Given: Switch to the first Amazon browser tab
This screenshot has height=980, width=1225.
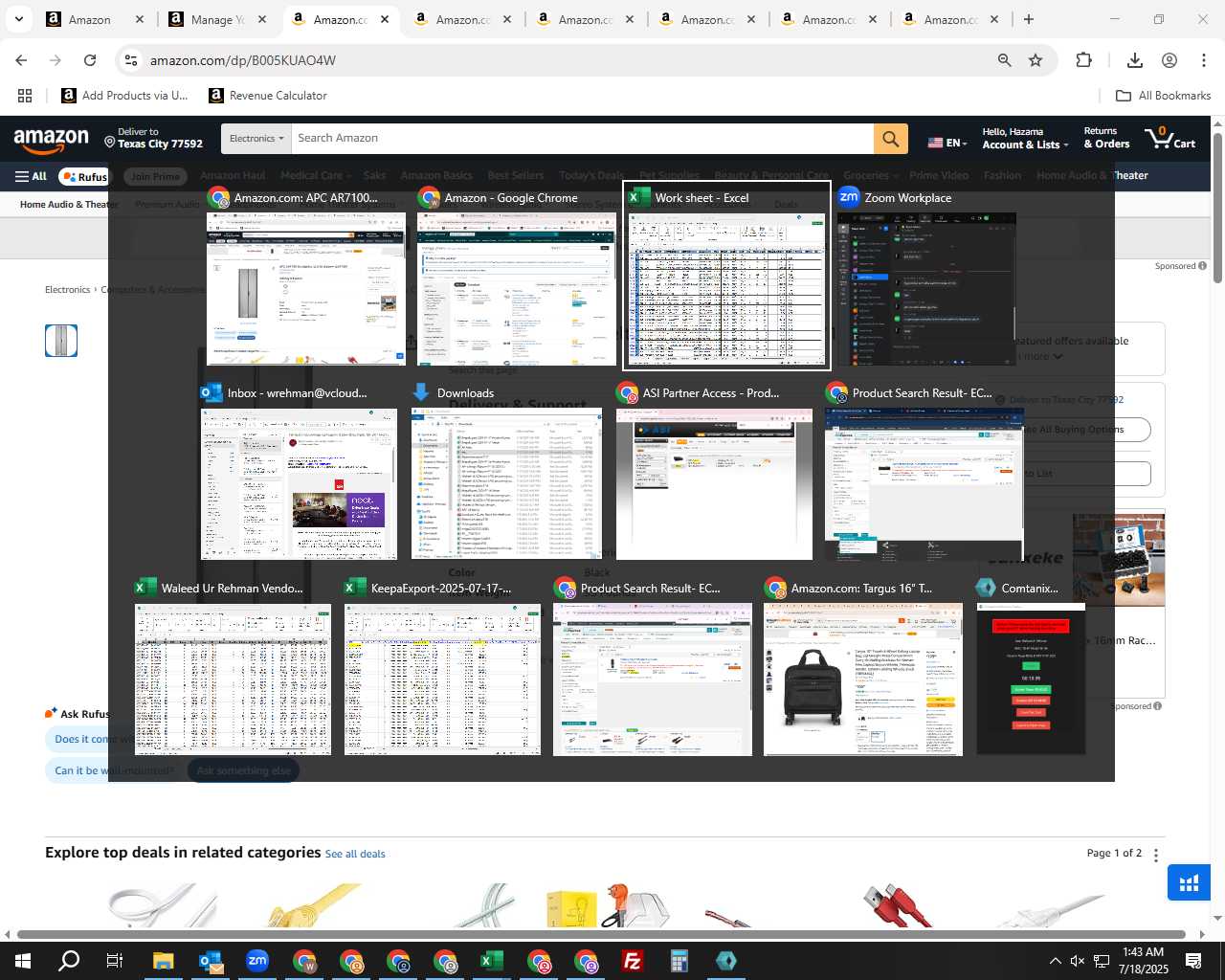Looking at the screenshot, I should [94, 19].
